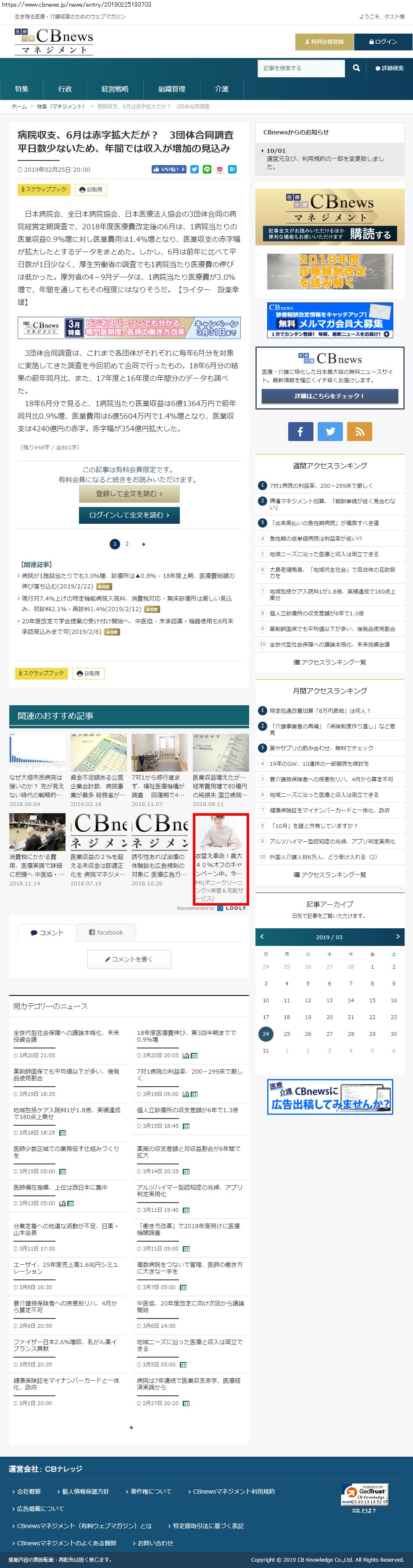The height and width of the screenshot is (1568, 413).
Task: Click 有料会員登録 button
Action: (324, 42)
